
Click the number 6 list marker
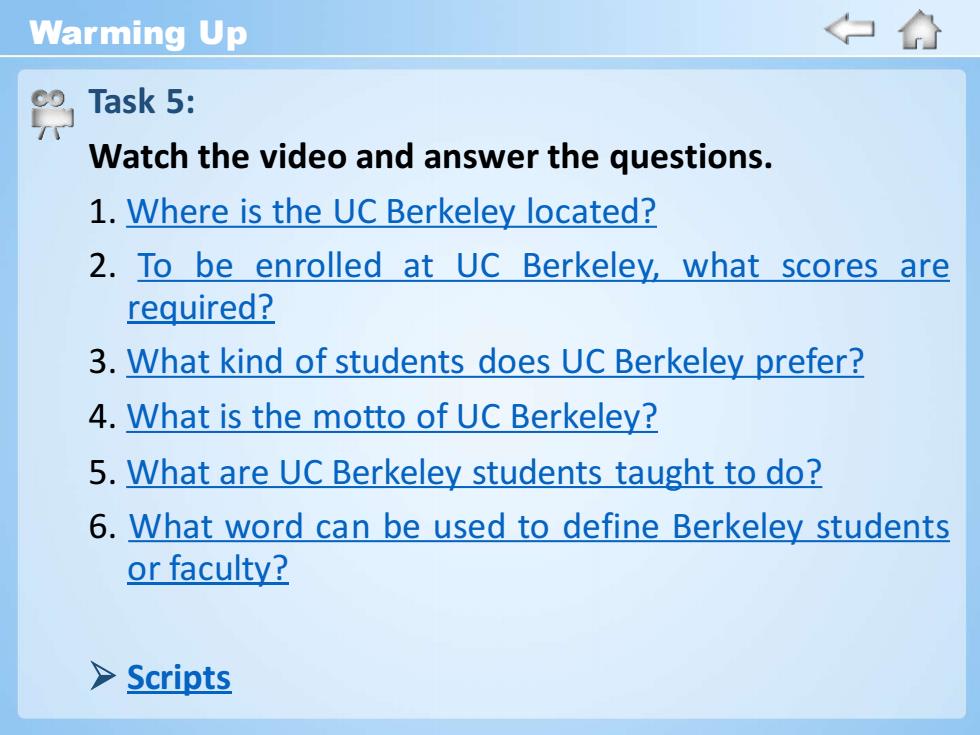(102, 527)
